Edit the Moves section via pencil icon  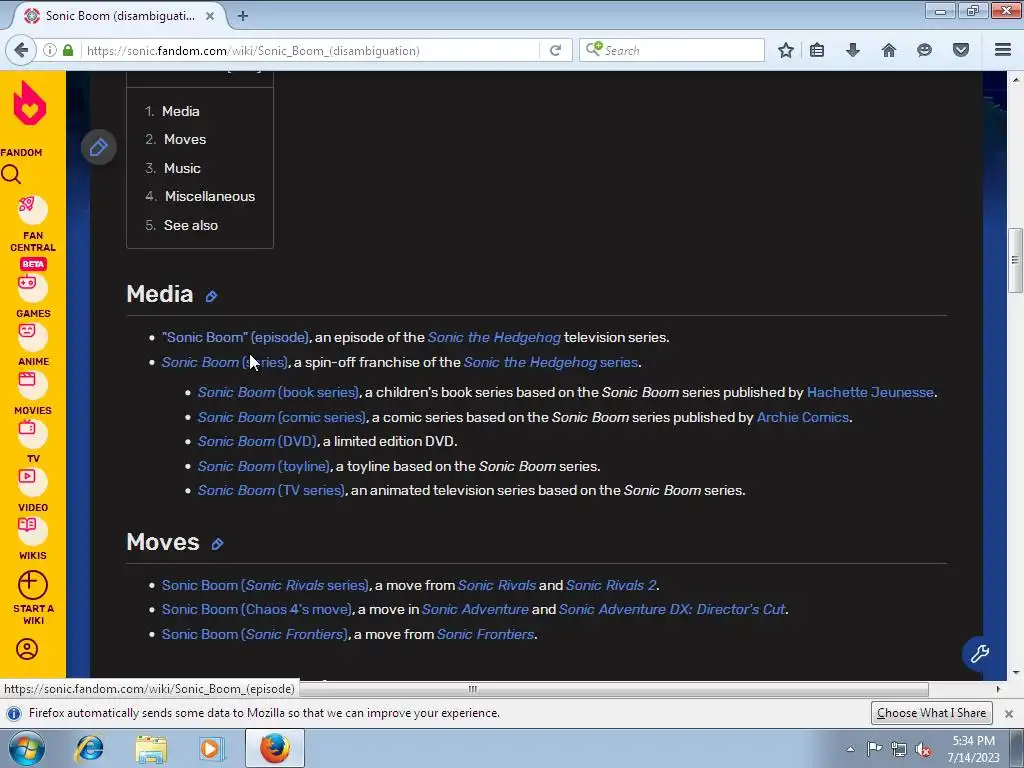coord(217,544)
